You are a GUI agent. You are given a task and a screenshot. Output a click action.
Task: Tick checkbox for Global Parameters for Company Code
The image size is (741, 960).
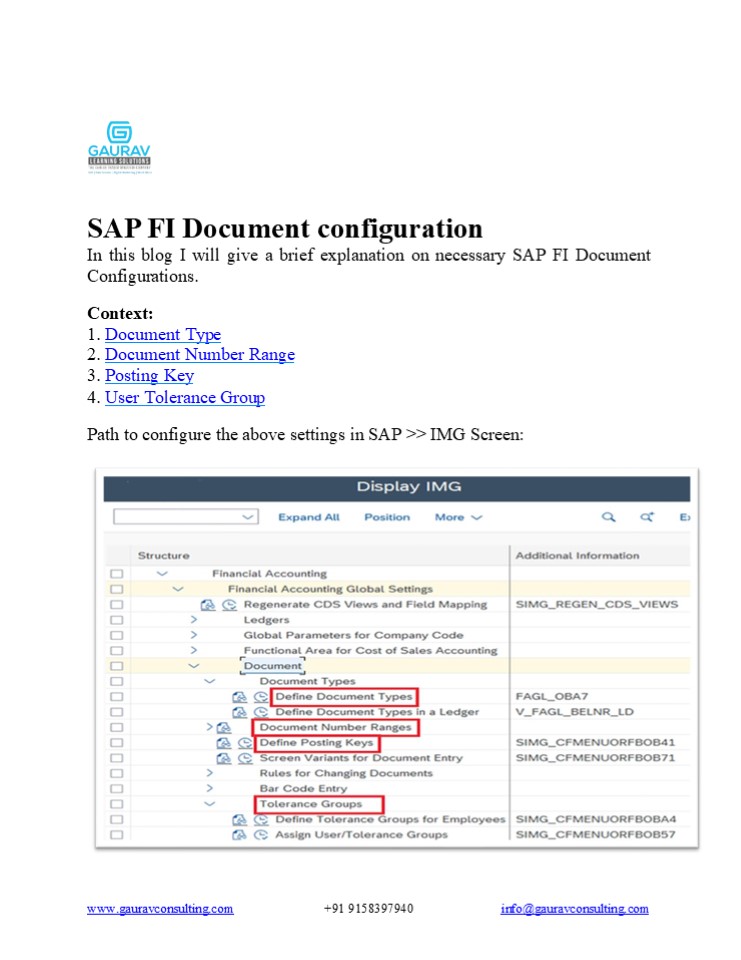(x=117, y=635)
